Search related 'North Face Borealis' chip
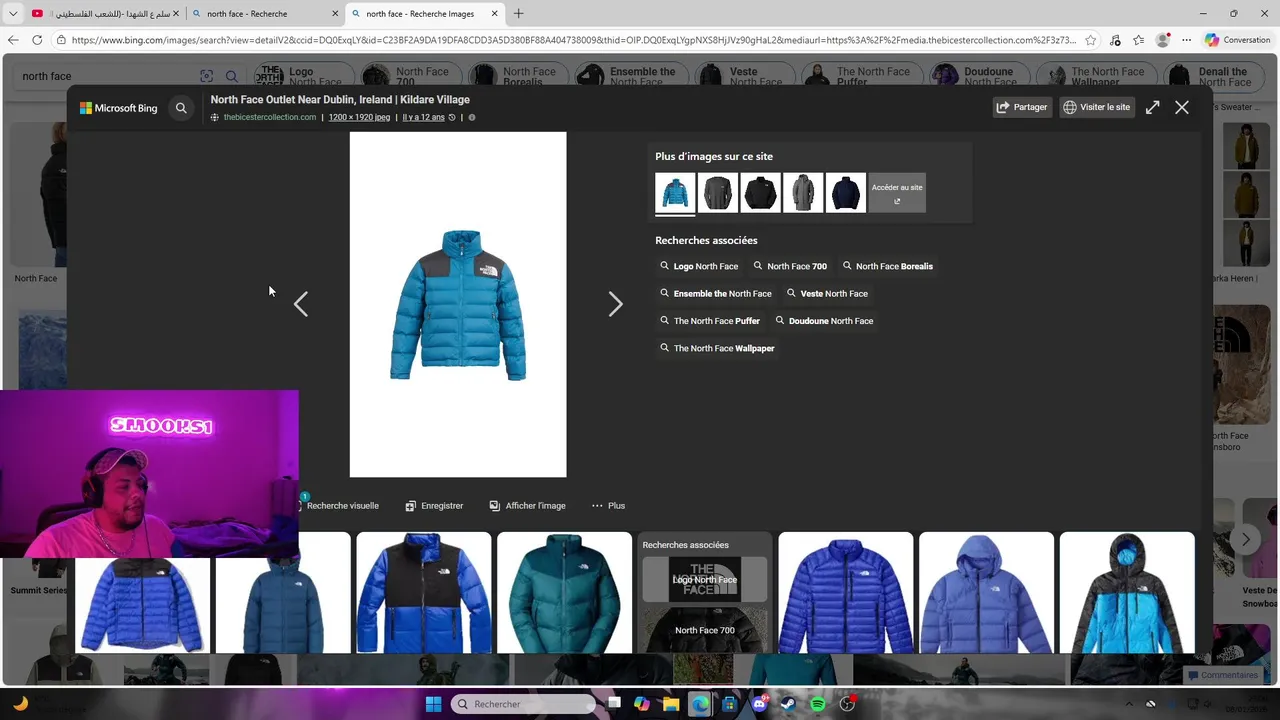This screenshot has height=720, width=1280. click(x=888, y=266)
